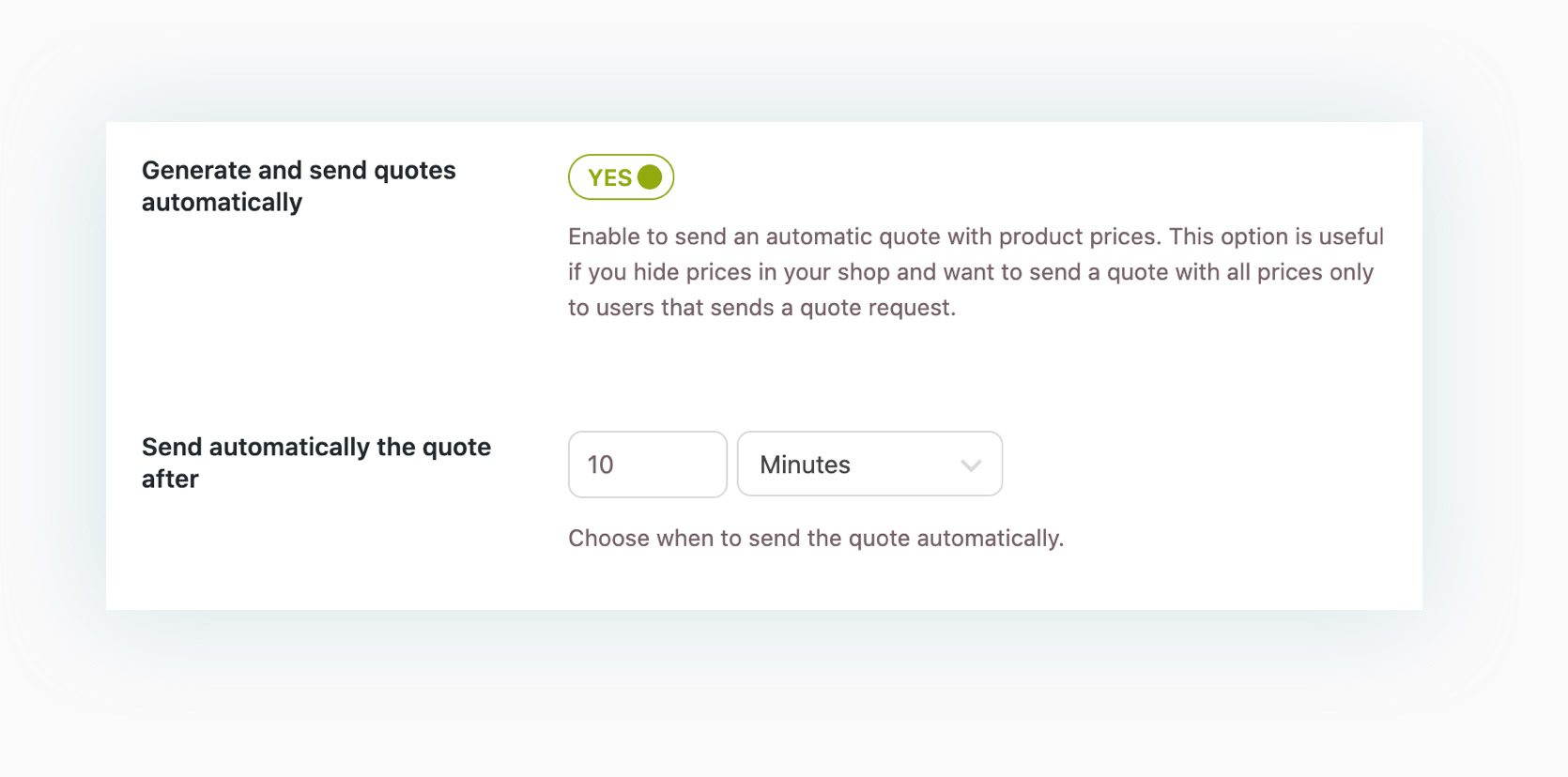Toggle off automatic quote generation switch
The width and height of the screenshot is (1568, 777).
[x=621, y=177]
